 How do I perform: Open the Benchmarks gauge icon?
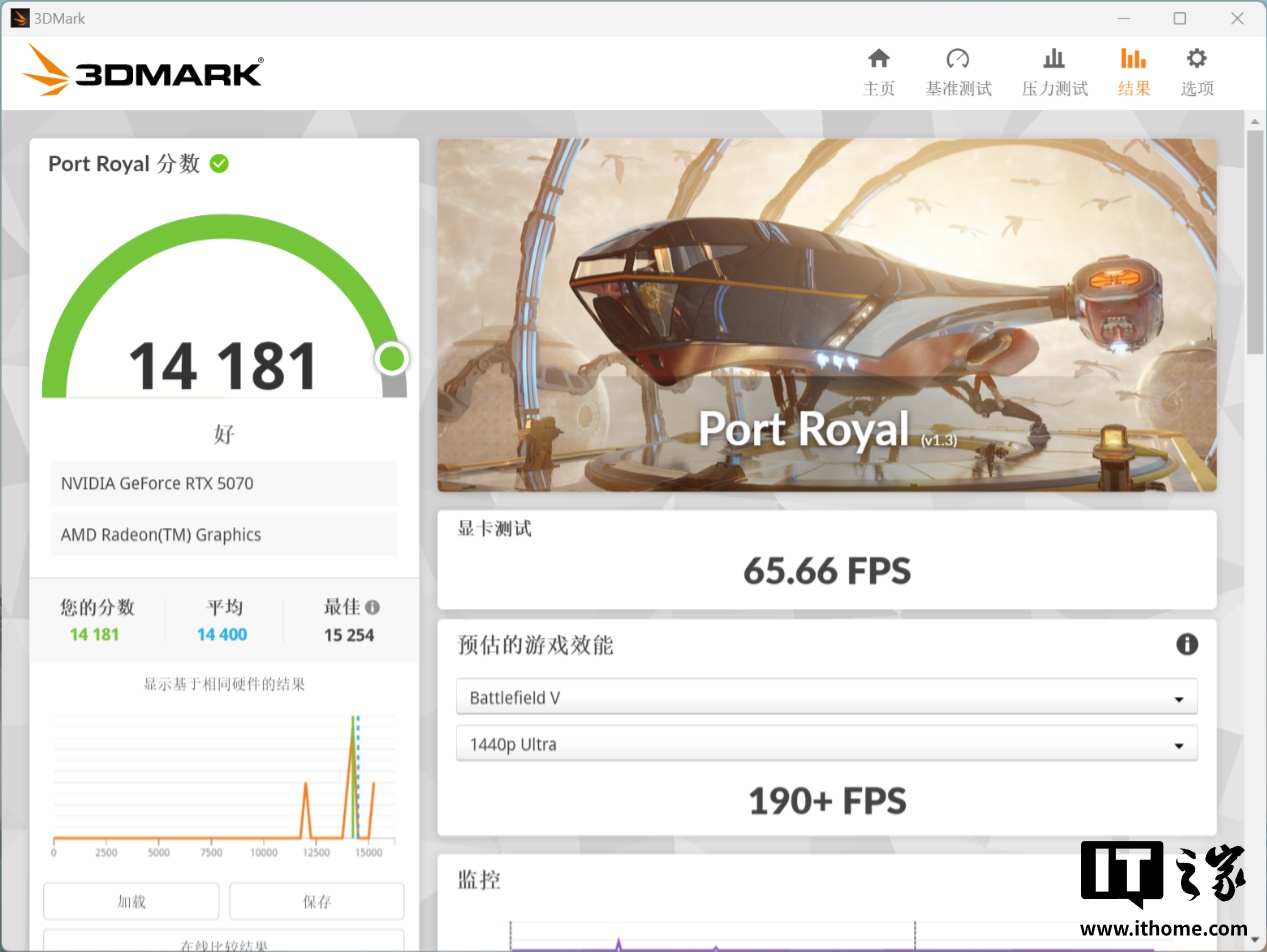(x=957, y=58)
